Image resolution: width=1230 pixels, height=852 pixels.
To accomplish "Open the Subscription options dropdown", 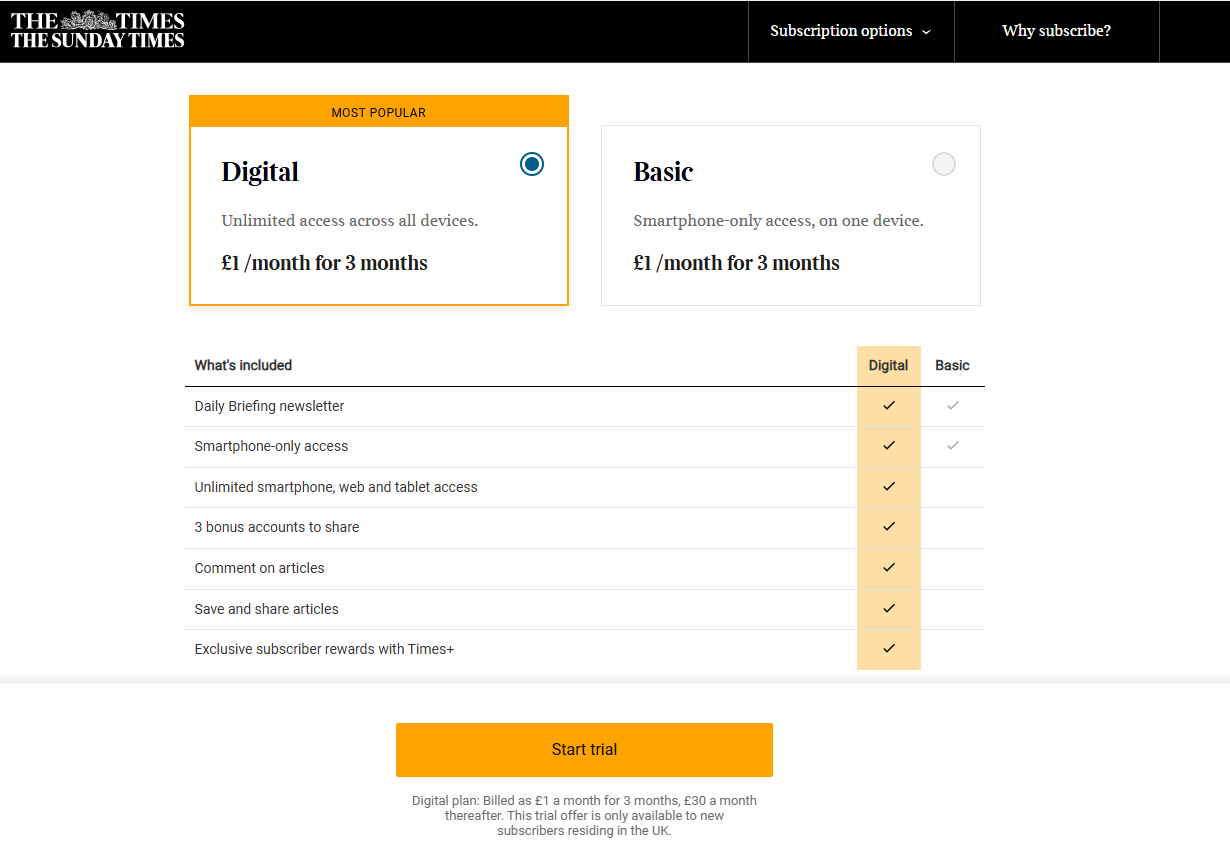I will (x=850, y=31).
